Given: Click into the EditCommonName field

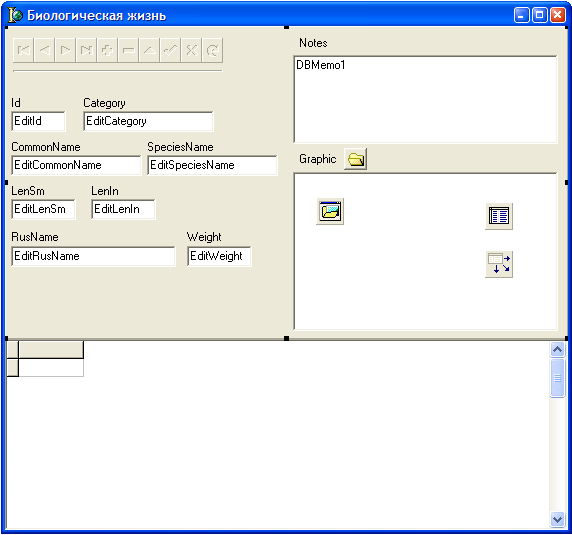Looking at the screenshot, I should (76, 166).
